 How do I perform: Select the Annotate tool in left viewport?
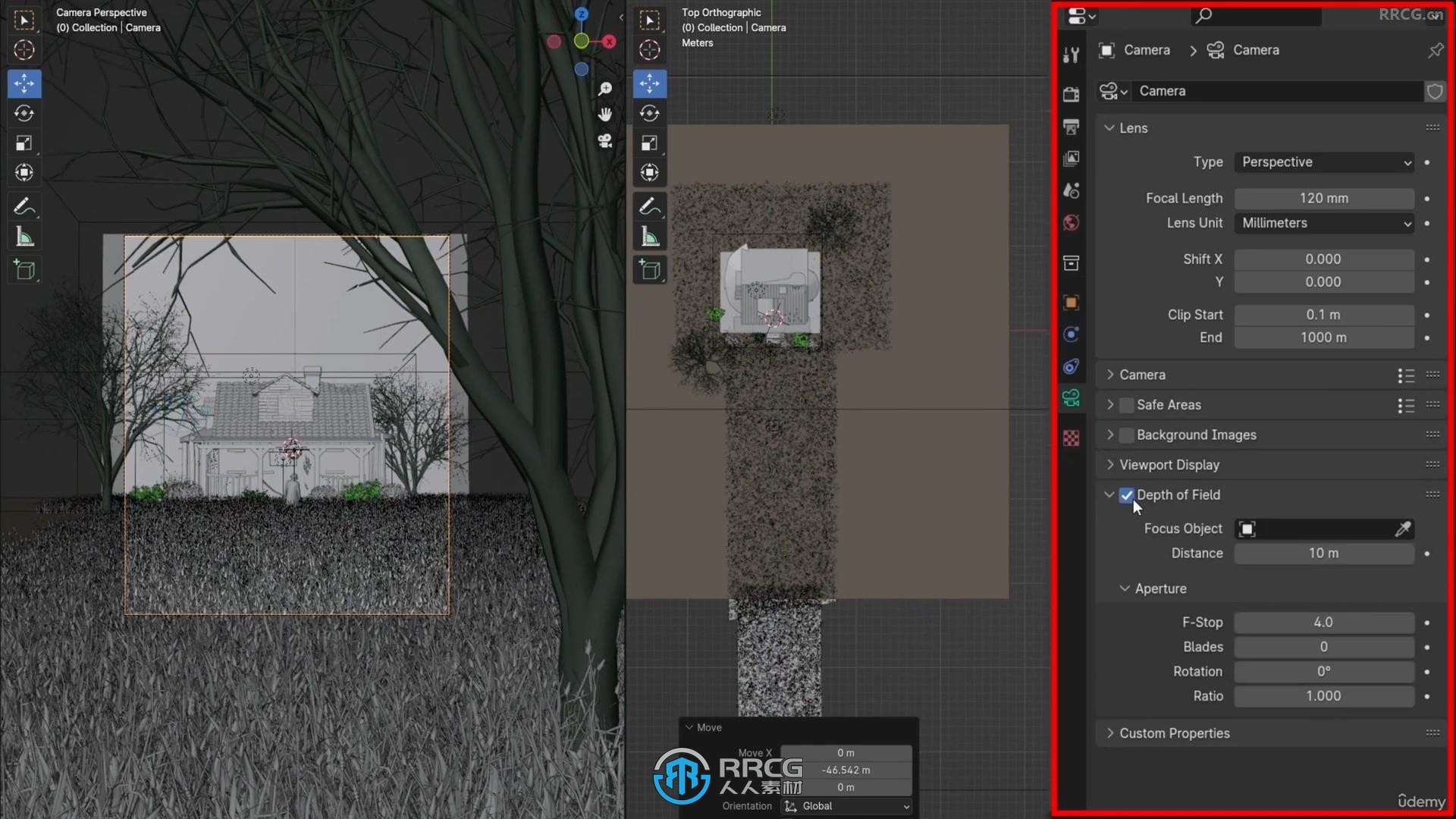(x=24, y=206)
